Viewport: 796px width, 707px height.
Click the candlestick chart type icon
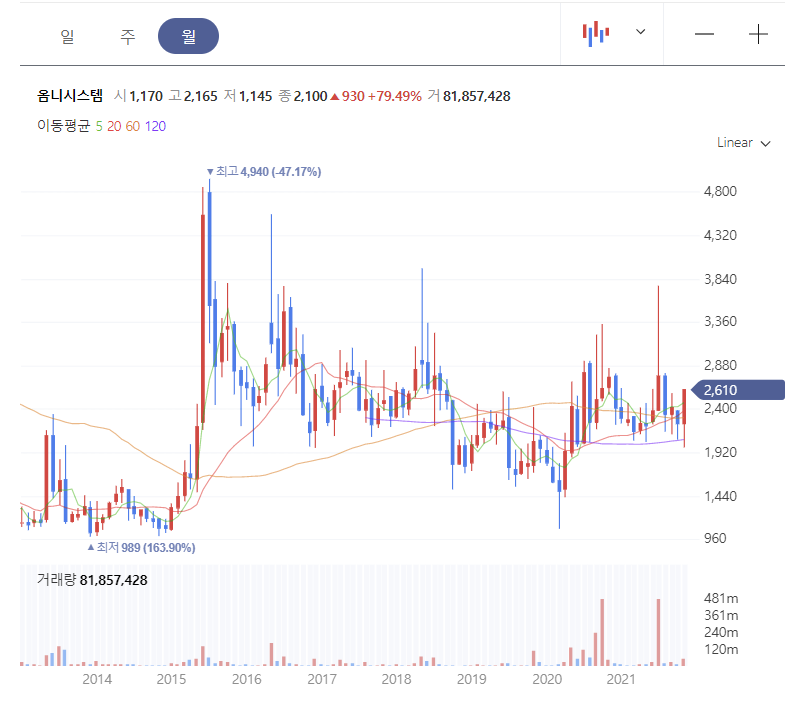pos(595,33)
